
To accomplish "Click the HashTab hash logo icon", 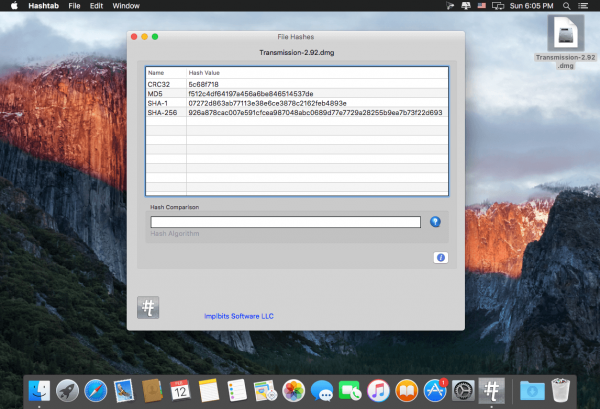I will click(148, 307).
